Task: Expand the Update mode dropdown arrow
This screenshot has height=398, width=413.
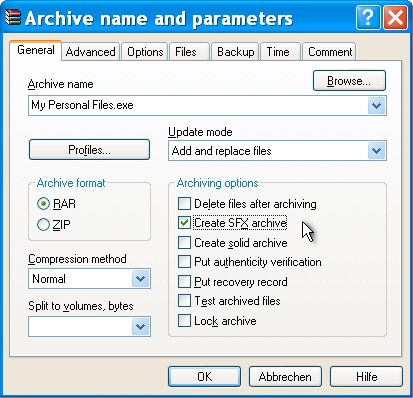Action: (x=377, y=151)
